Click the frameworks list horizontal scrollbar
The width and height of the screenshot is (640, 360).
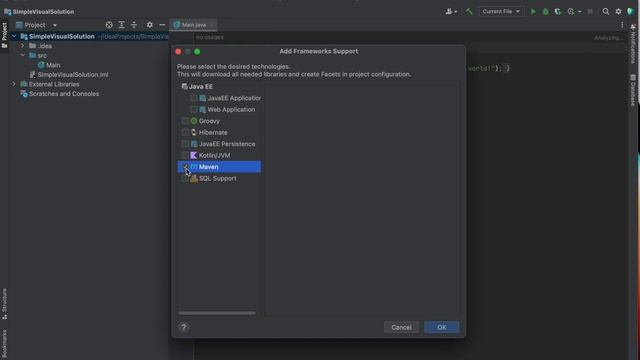217,313
